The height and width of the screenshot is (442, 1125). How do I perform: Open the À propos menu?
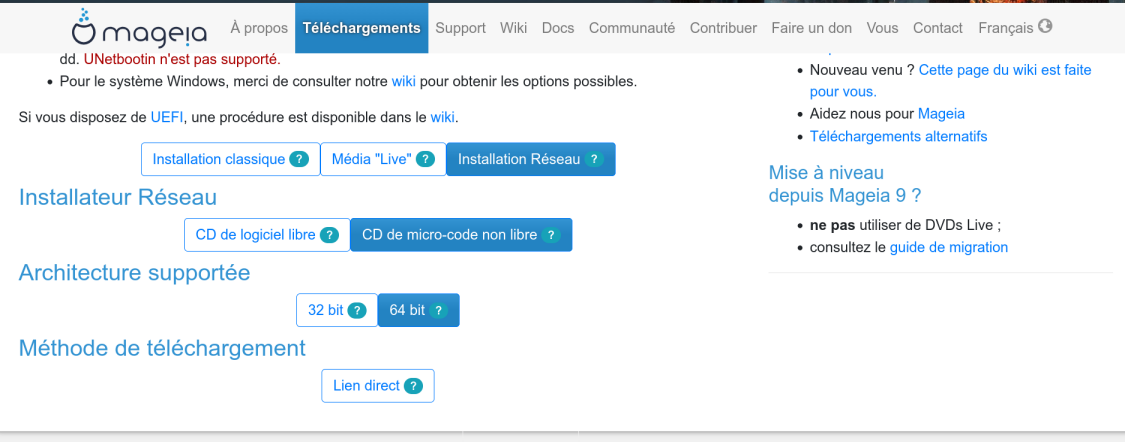(259, 28)
